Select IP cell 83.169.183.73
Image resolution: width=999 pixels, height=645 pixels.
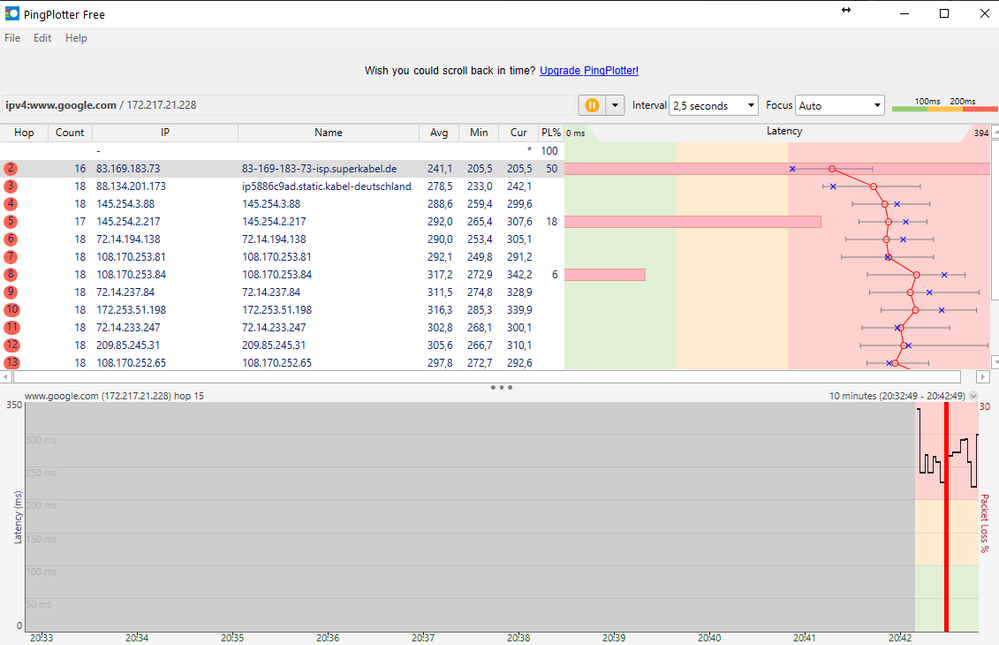click(128, 168)
